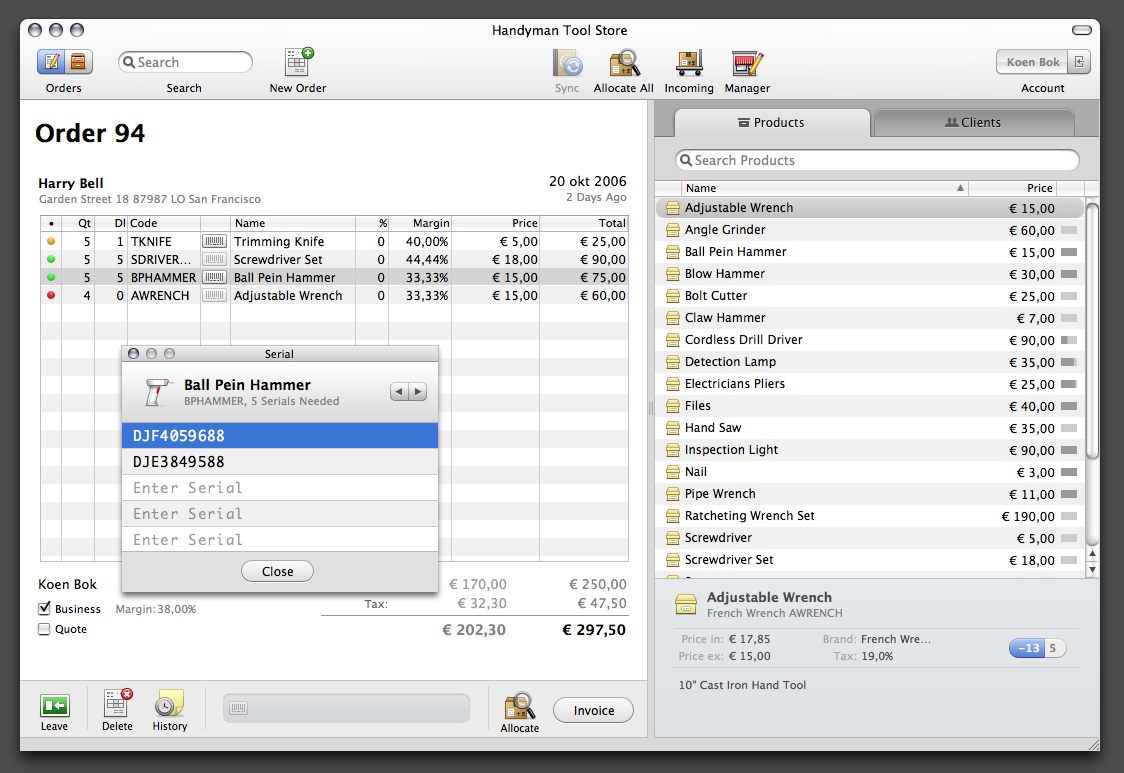
Task: Open the Allocate All tool
Action: (624, 63)
